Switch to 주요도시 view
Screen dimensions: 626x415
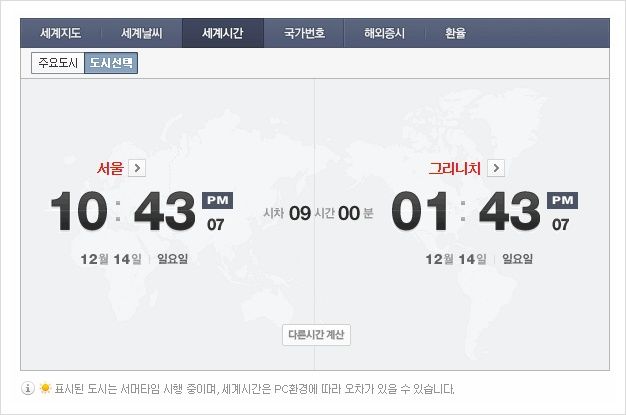[x=58, y=63]
